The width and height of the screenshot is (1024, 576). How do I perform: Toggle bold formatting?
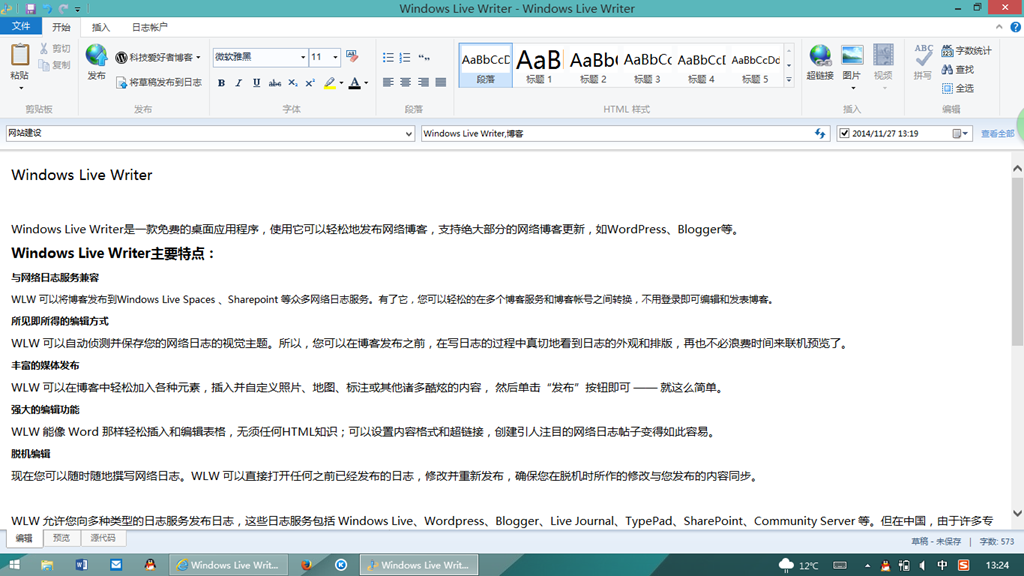click(221, 83)
